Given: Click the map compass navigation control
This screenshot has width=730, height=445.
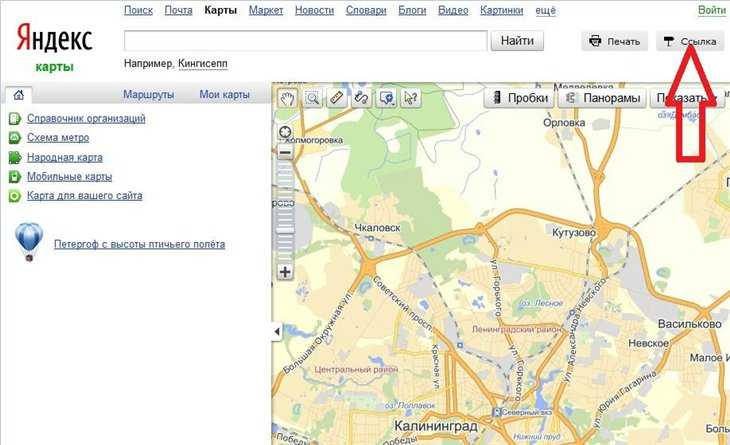Looking at the screenshot, I should point(285,132).
